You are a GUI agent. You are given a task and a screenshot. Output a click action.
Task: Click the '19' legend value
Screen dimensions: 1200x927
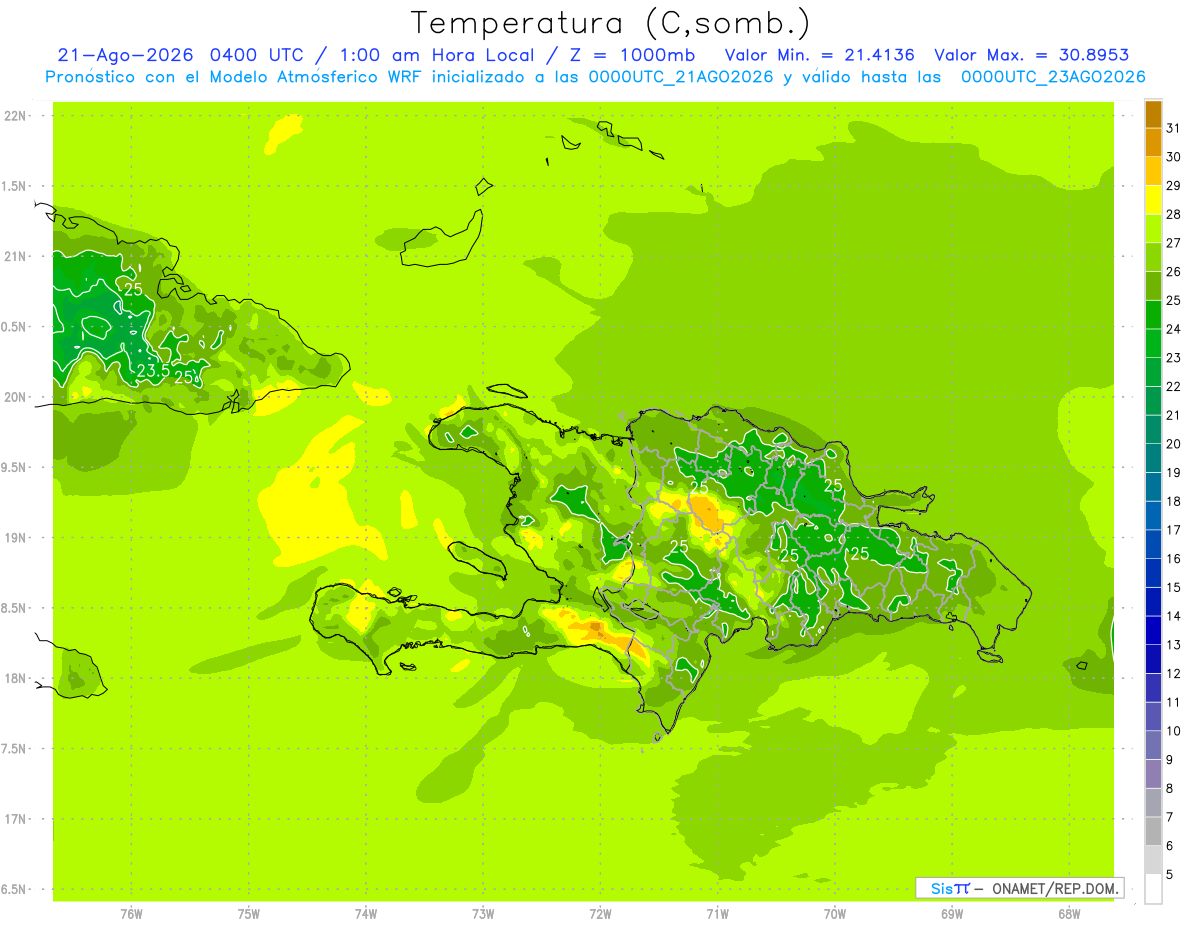coord(1174,473)
